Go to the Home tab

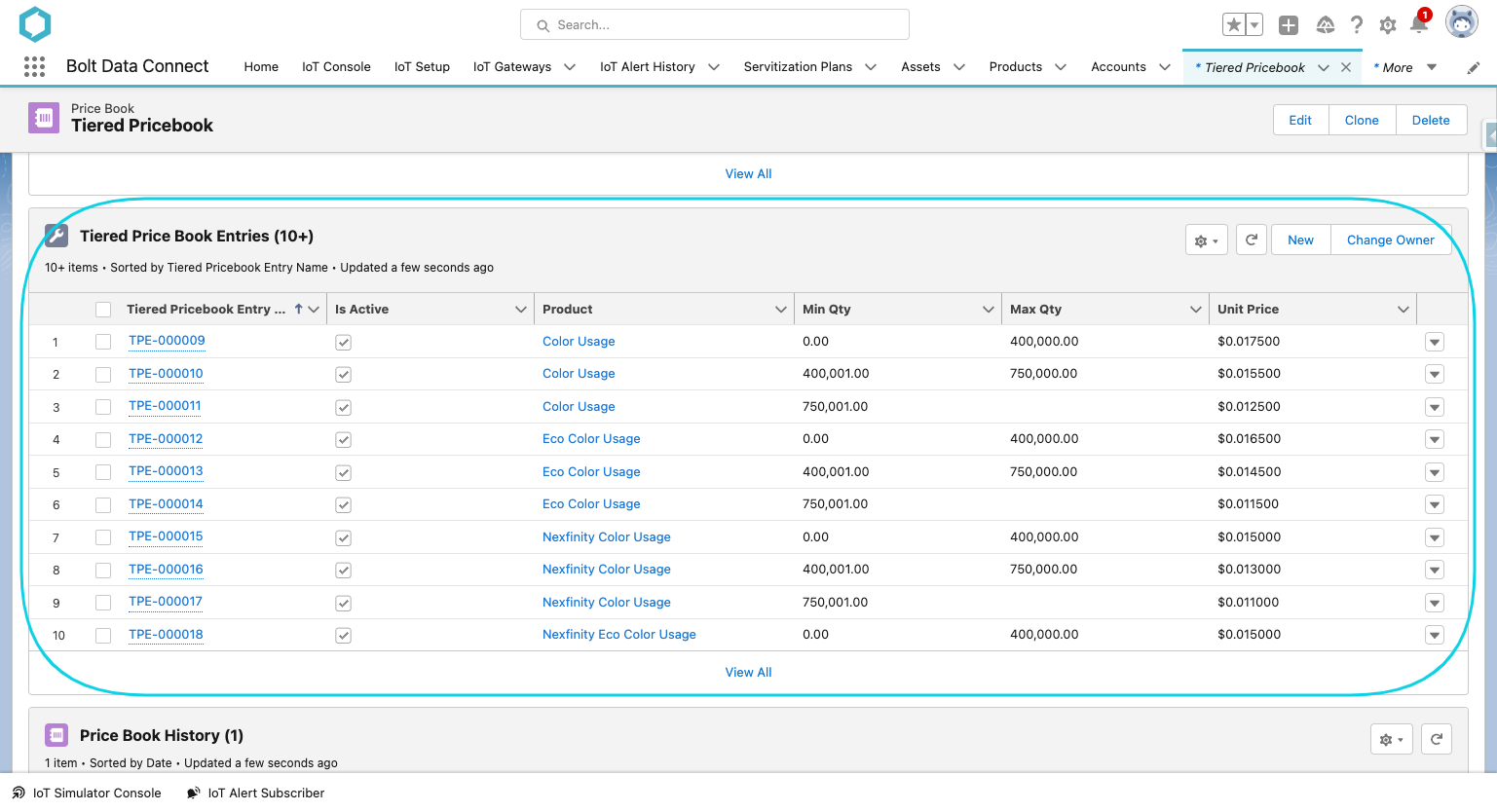pyautogui.click(x=261, y=67)
